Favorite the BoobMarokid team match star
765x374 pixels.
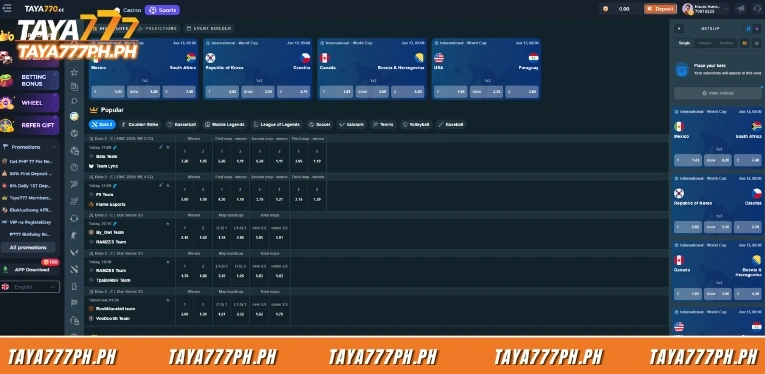[x=168, y=300]
